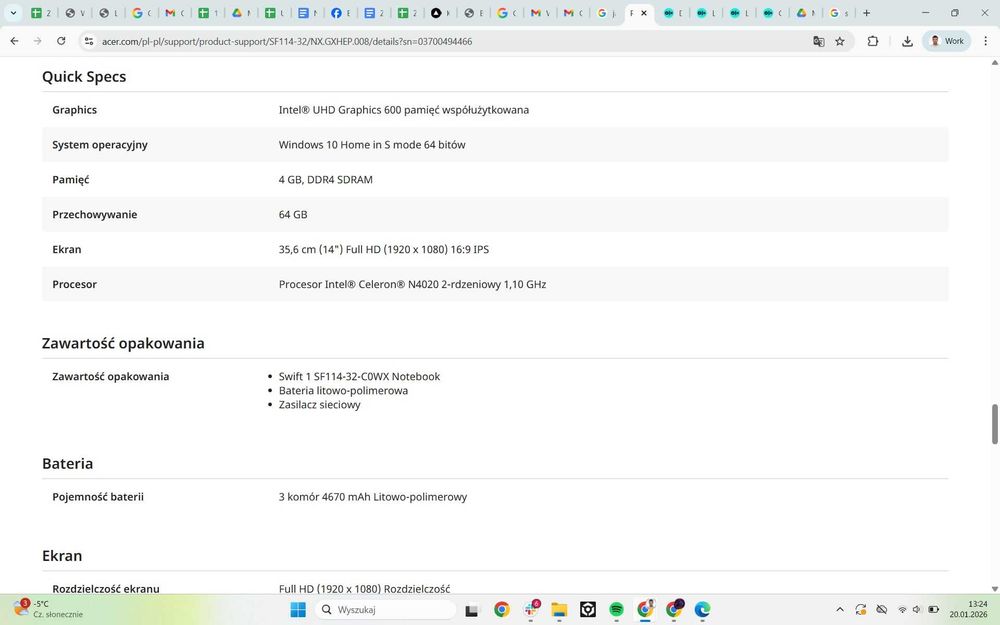Screen dimensions: 1000x625
Task: Click the Rozdzielczość ekranu label
Action: (x=106, y=589)
